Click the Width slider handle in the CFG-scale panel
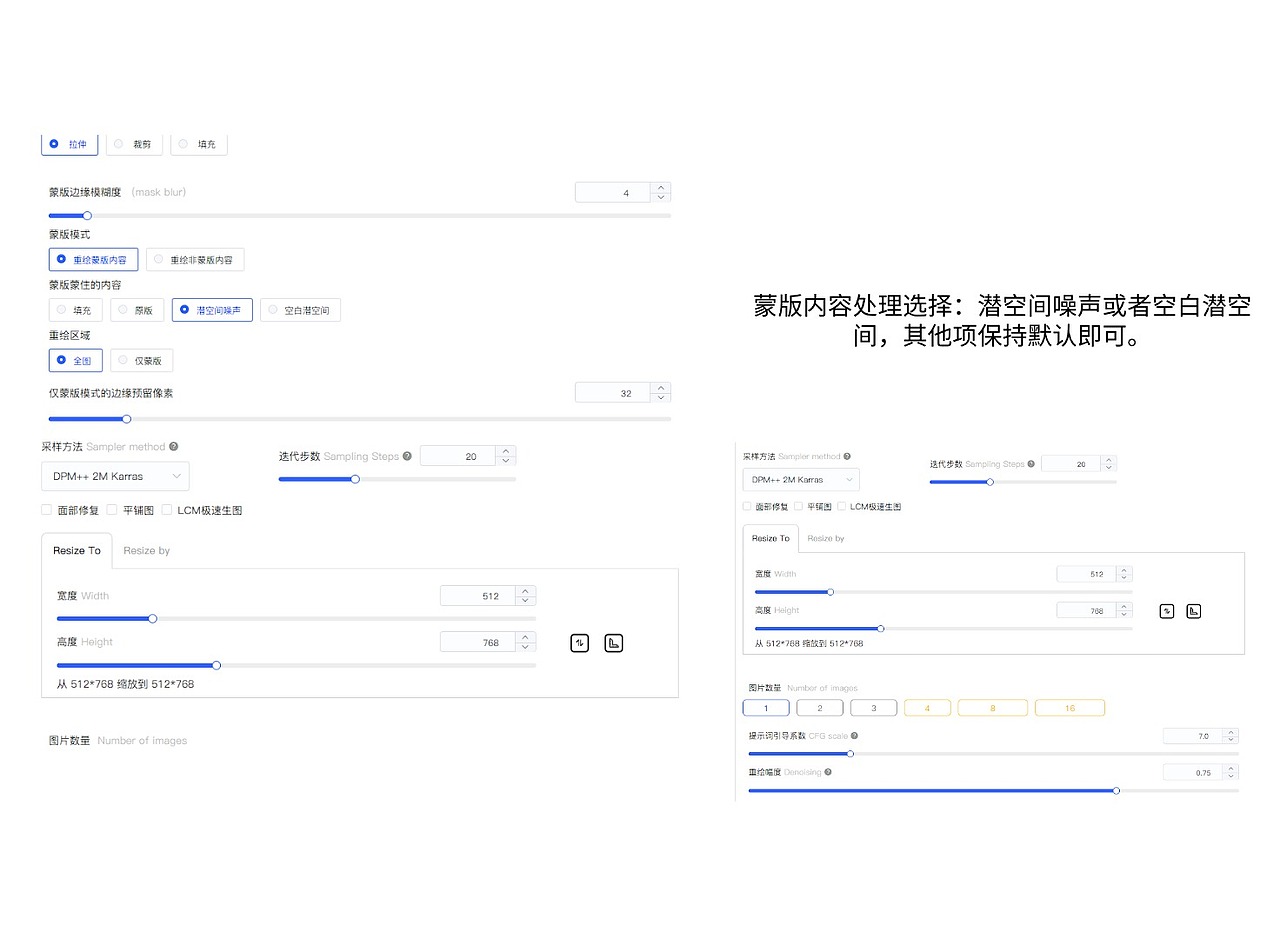This screenshot has height=939, width=1280. click(x=830, y=592)
